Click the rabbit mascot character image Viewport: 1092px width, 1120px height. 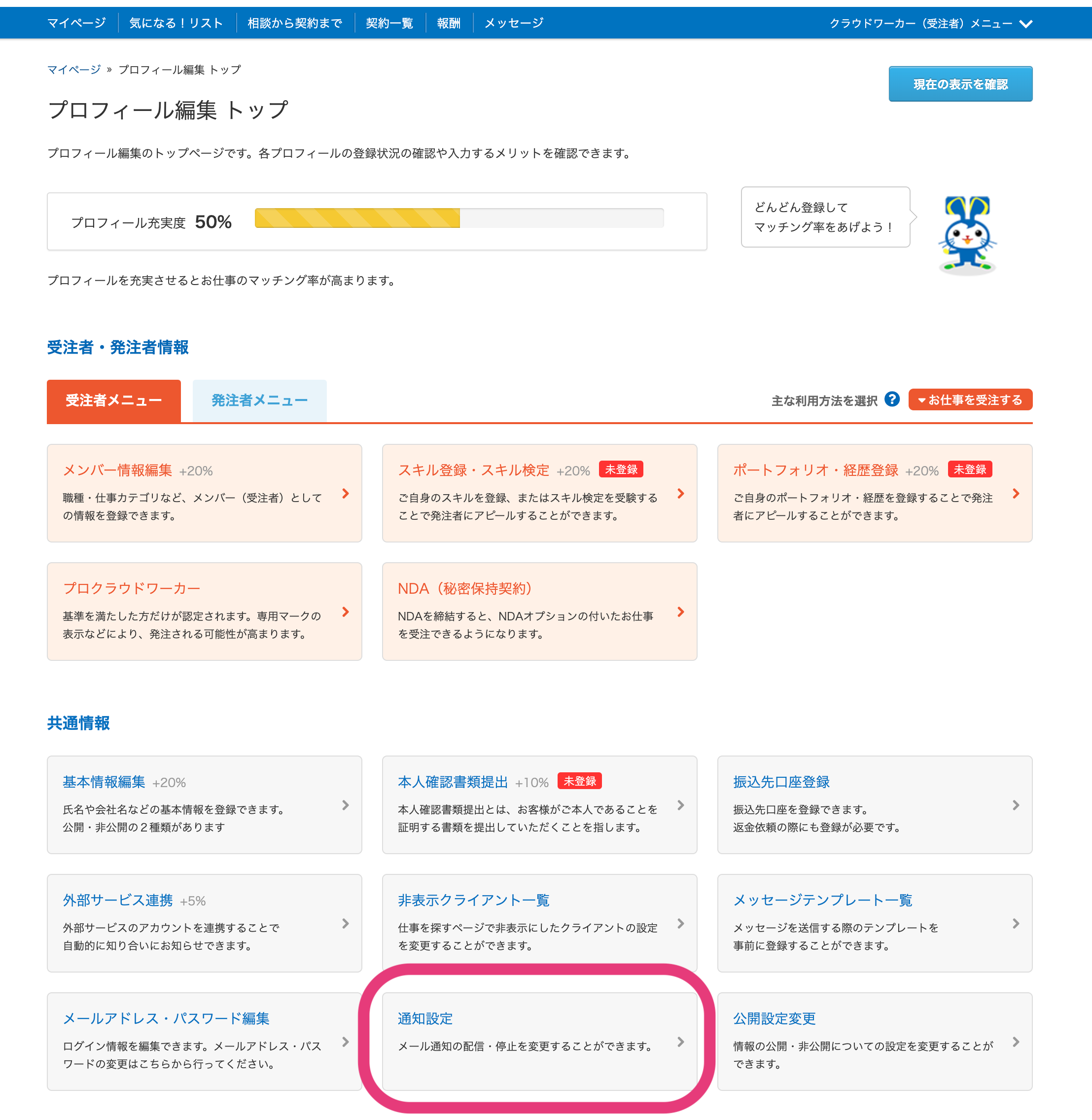tap(967, 235)
